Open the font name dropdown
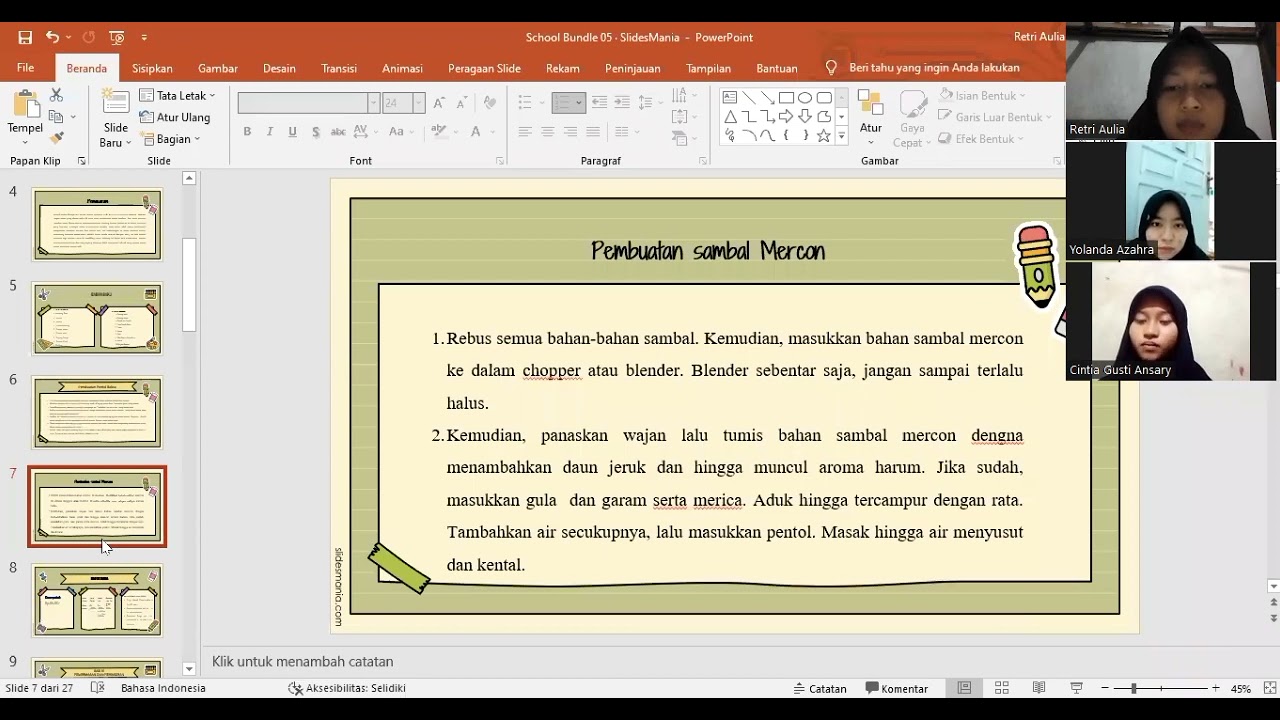 pos(373,103)
